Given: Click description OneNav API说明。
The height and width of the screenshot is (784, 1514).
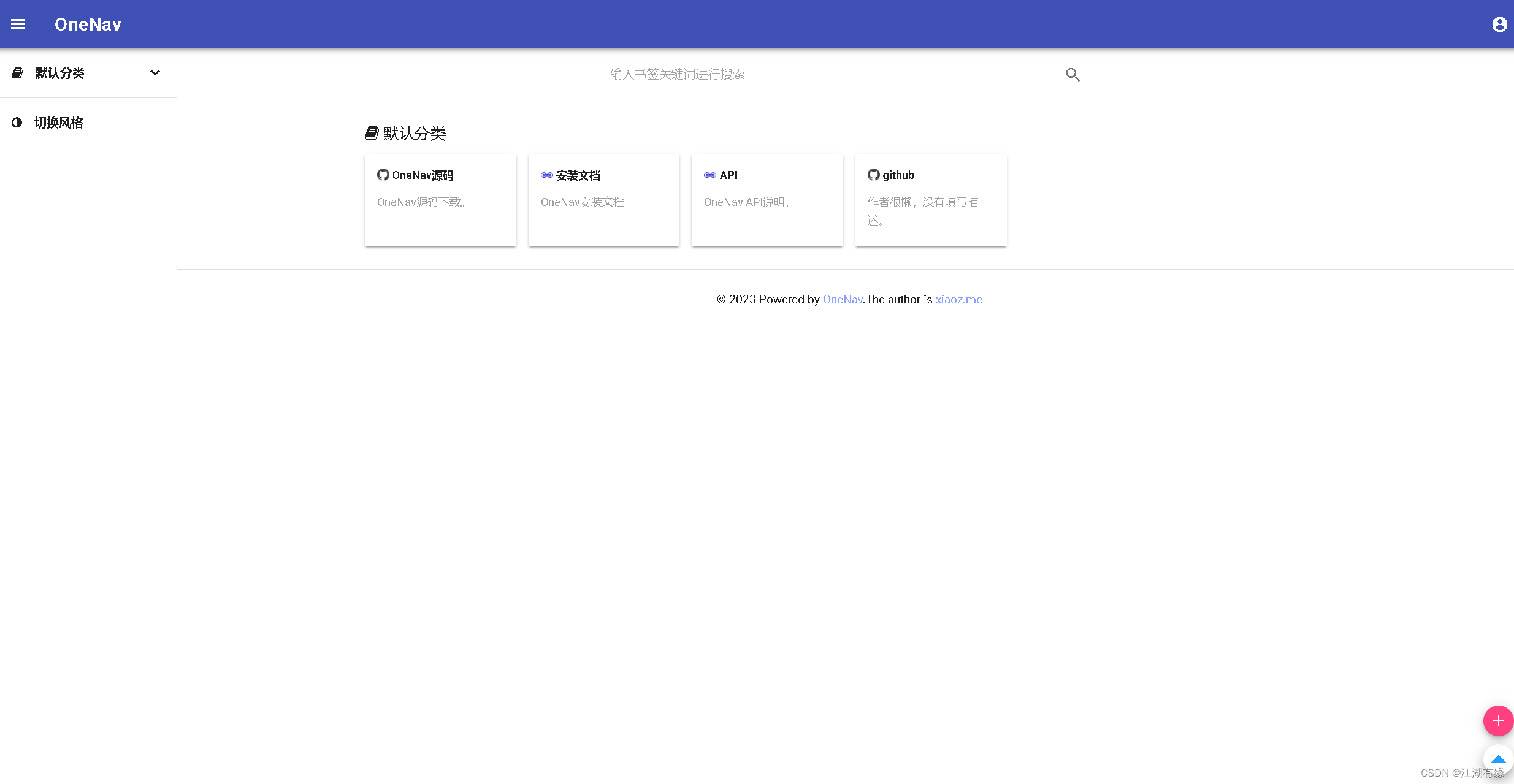Looking at the screenshot, I should [x=749, y=202].
